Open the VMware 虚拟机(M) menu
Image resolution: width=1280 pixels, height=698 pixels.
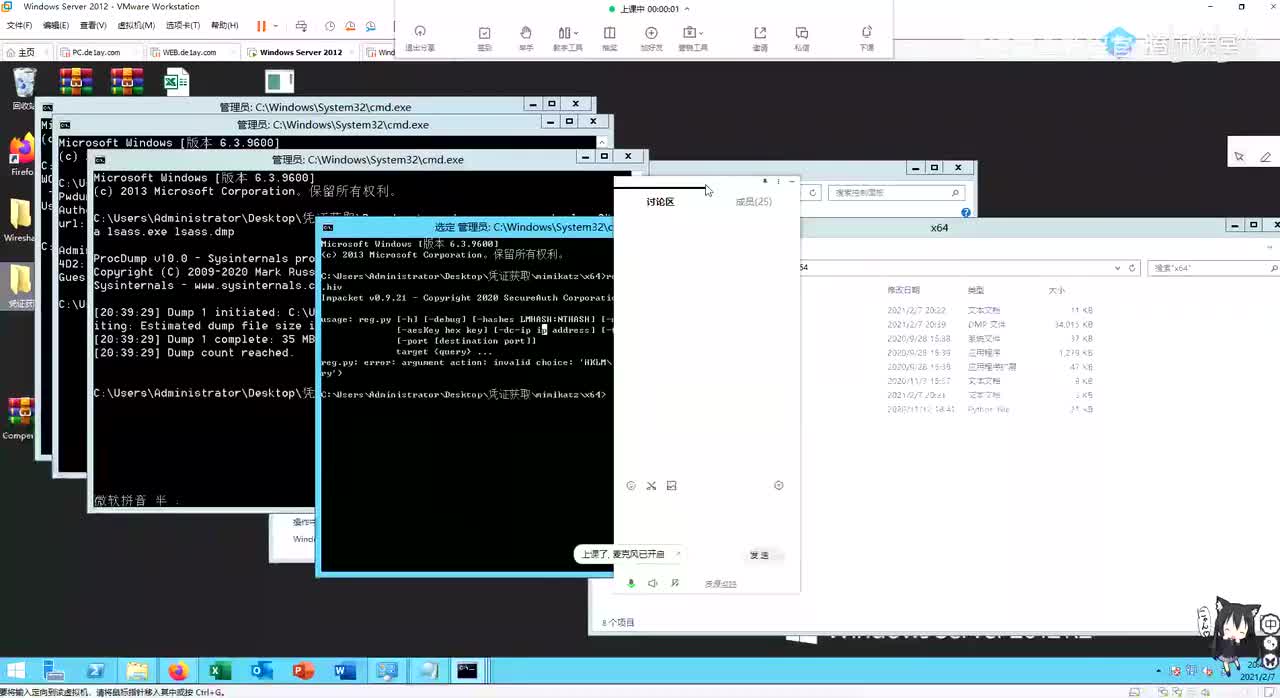click(x=136, y=25)
